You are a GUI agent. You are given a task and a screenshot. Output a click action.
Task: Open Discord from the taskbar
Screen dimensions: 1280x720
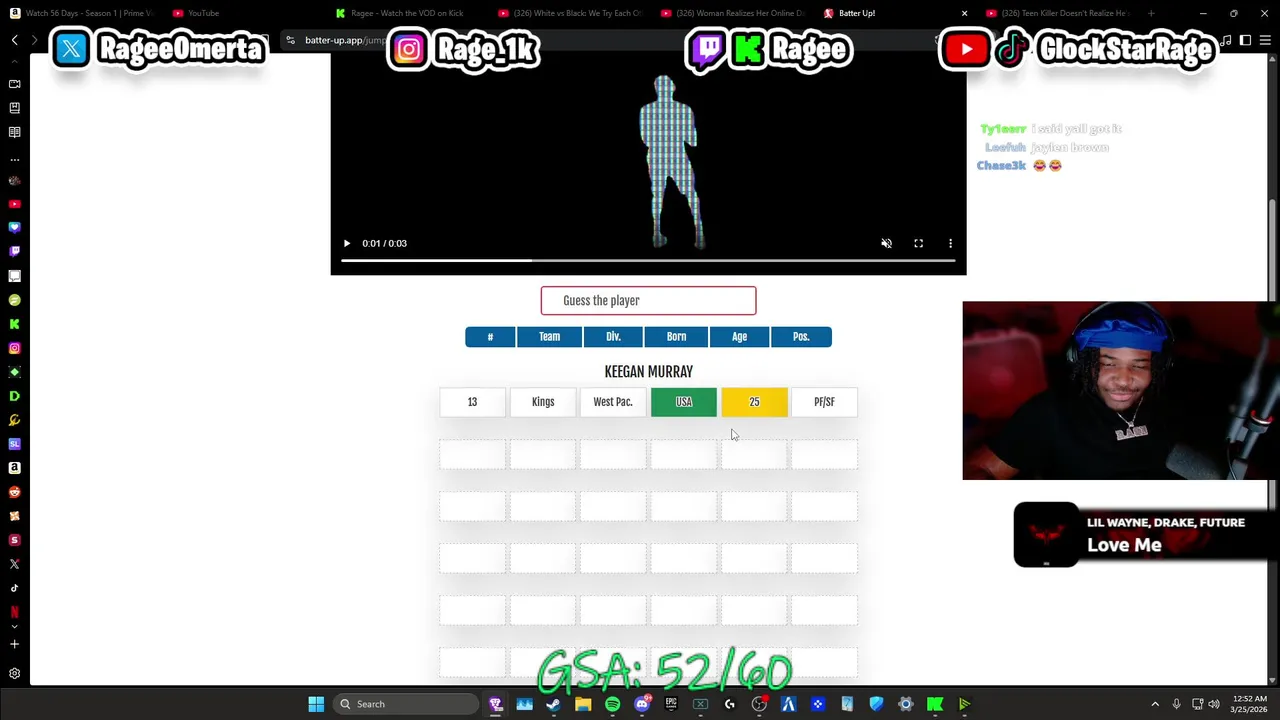tap(642, 704)
